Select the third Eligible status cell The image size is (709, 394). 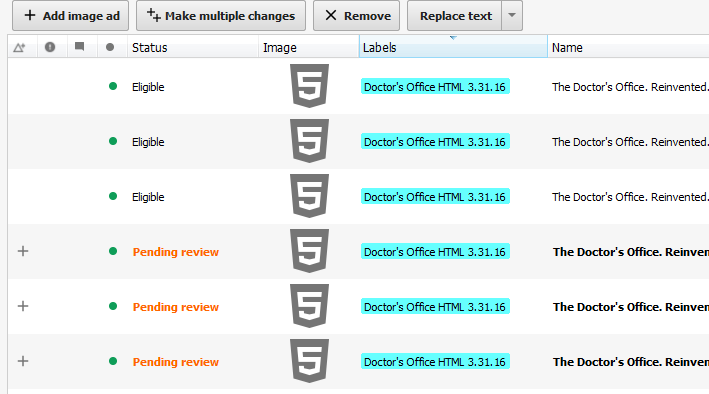(148, 197)
